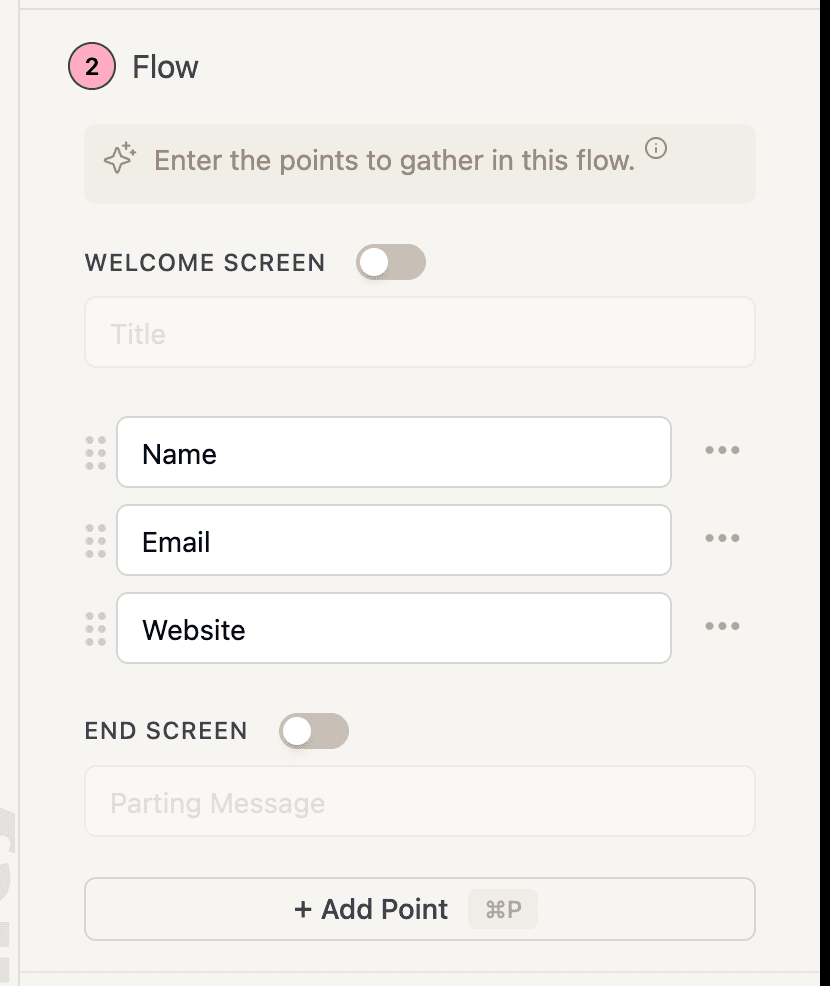Click the Parting Message input field
The height and width of the screenshot is (986, 830).
click(x=420, y=801)
